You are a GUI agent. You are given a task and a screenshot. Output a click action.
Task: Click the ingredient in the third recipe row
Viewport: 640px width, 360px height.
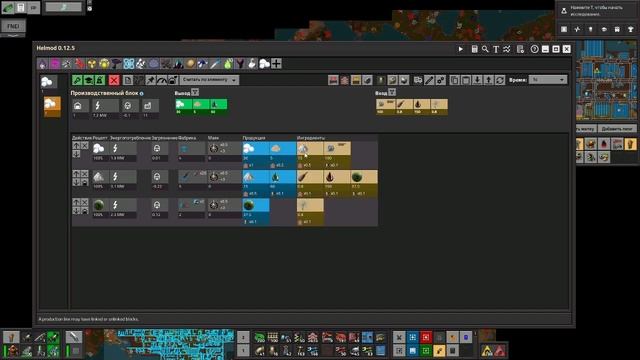click(x=310, y=205)
